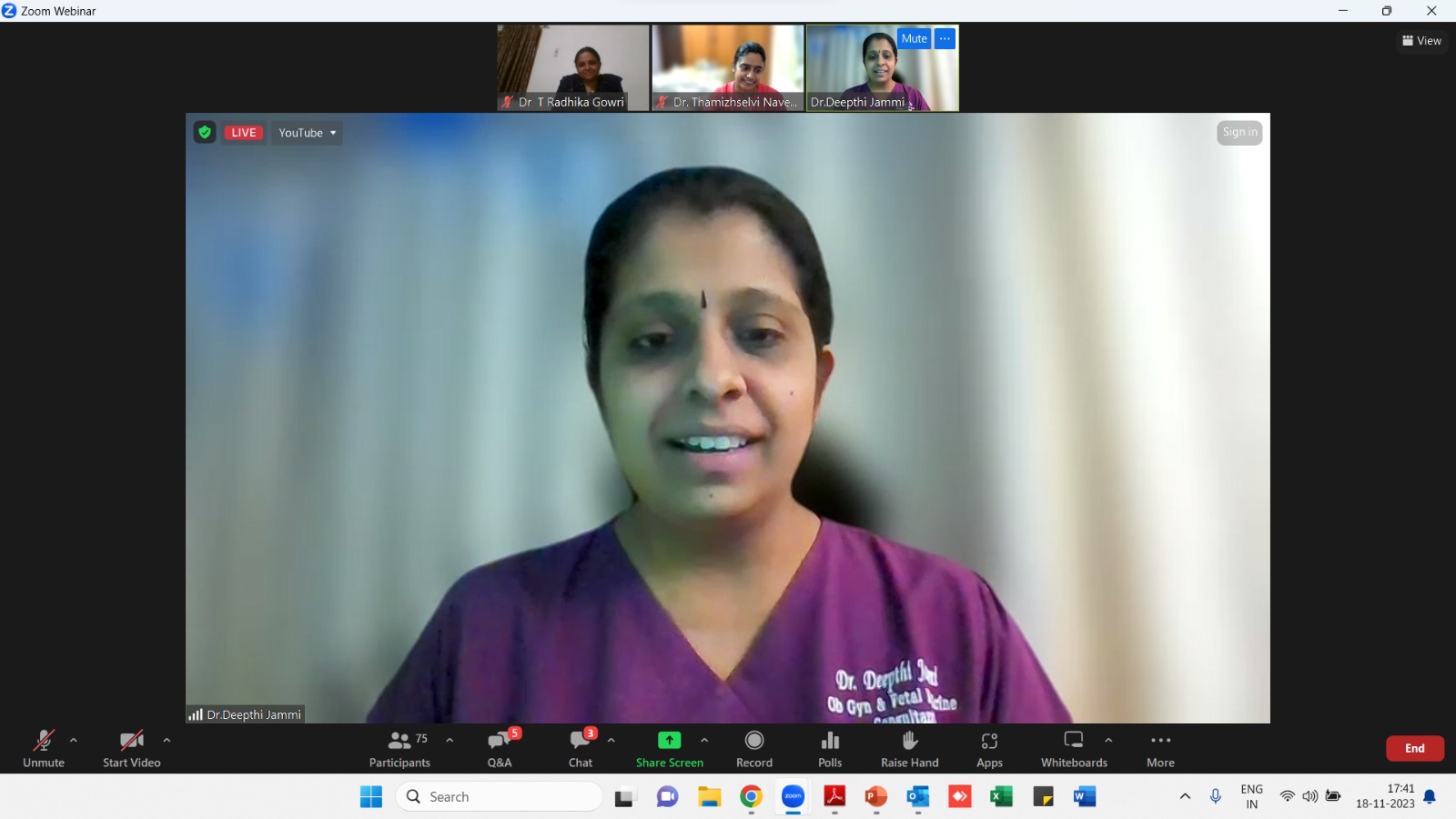
Task: Start sharing with Share Screen
Action: pos(670,749)
